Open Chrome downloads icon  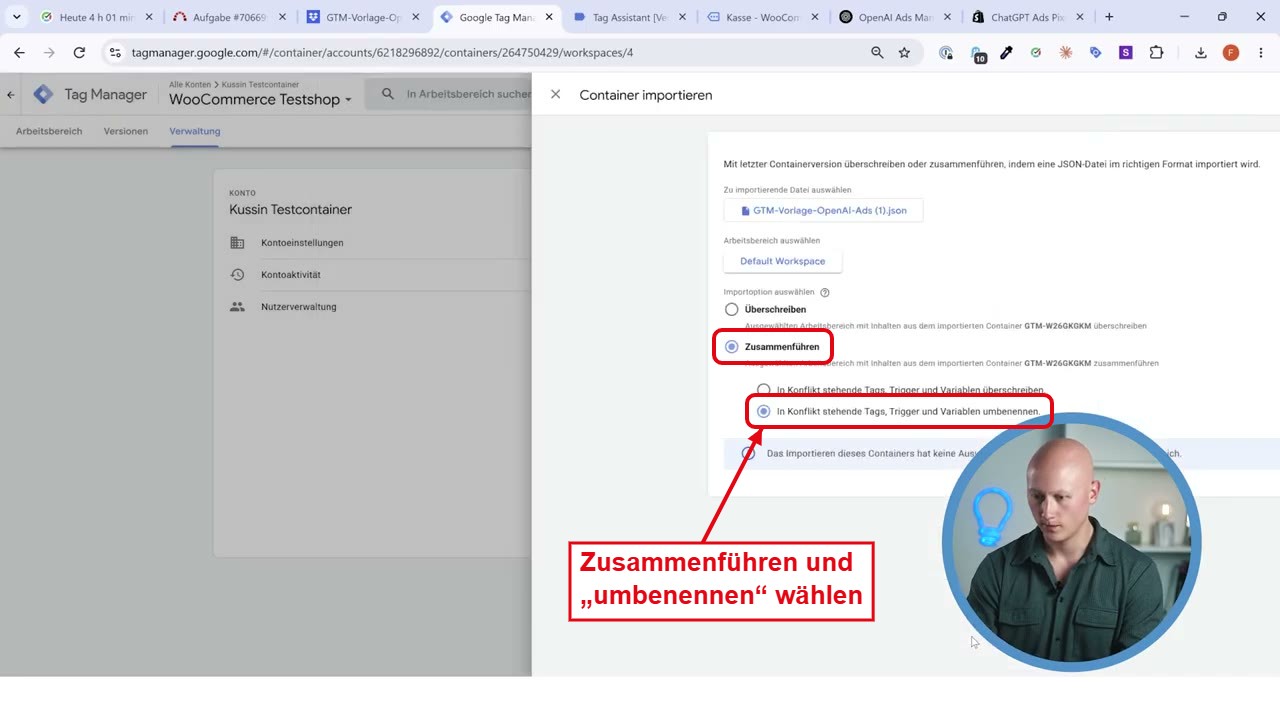coord(1200,53)
